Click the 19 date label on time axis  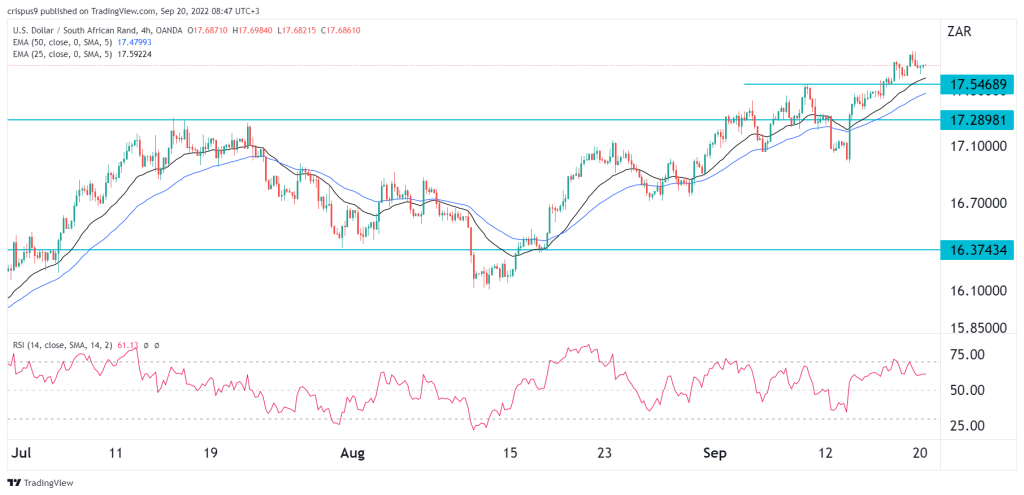click(x=213, y=452)
